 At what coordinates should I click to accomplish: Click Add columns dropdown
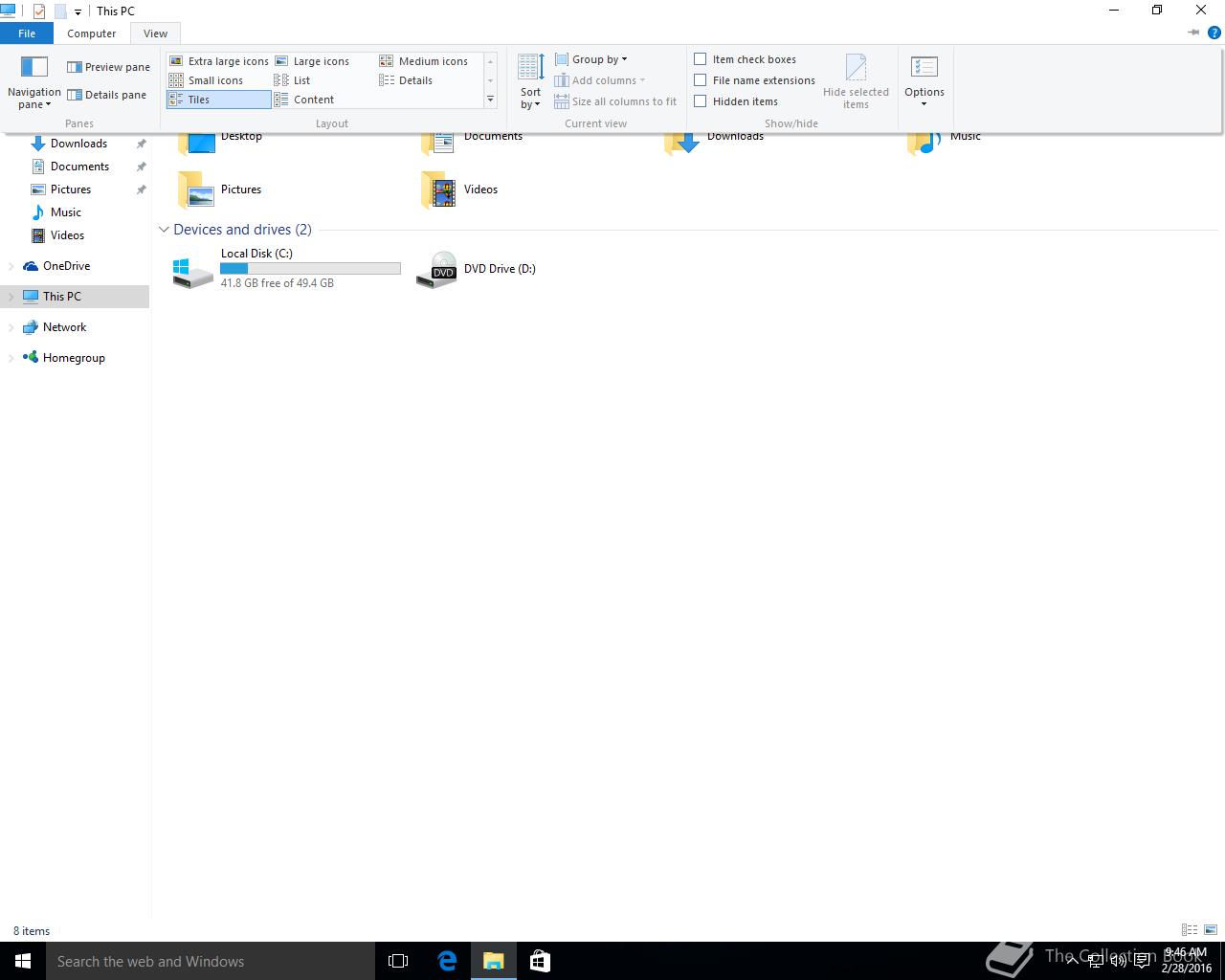600,80
